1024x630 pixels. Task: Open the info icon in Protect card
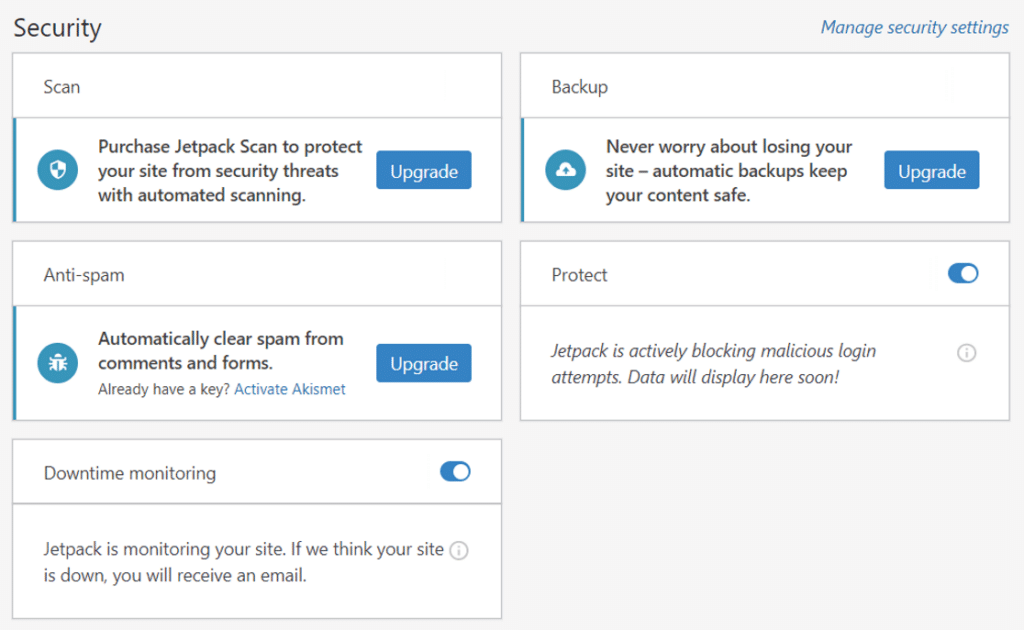tap(966, 353)
